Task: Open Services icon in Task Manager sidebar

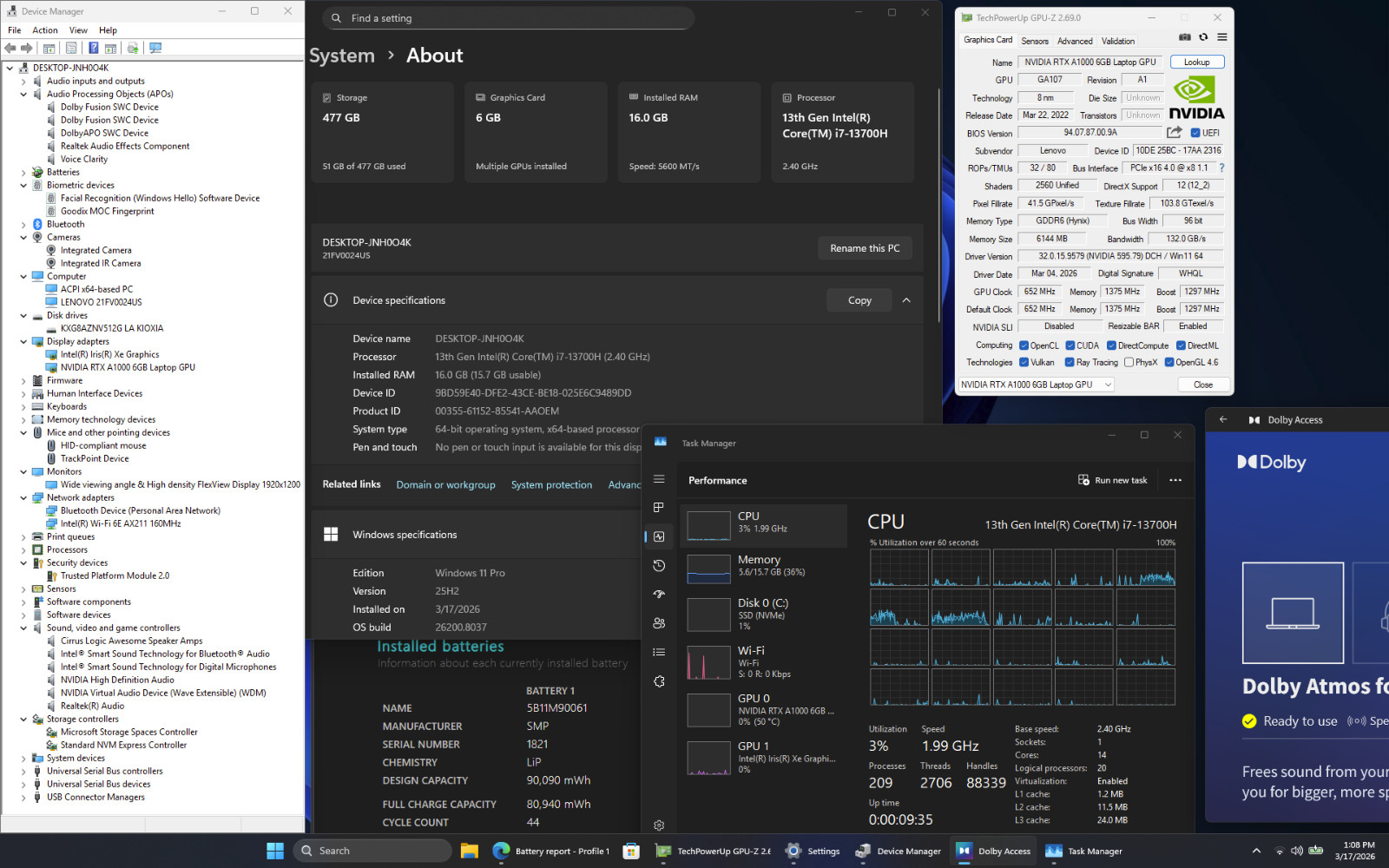Action: coord(659,681)
